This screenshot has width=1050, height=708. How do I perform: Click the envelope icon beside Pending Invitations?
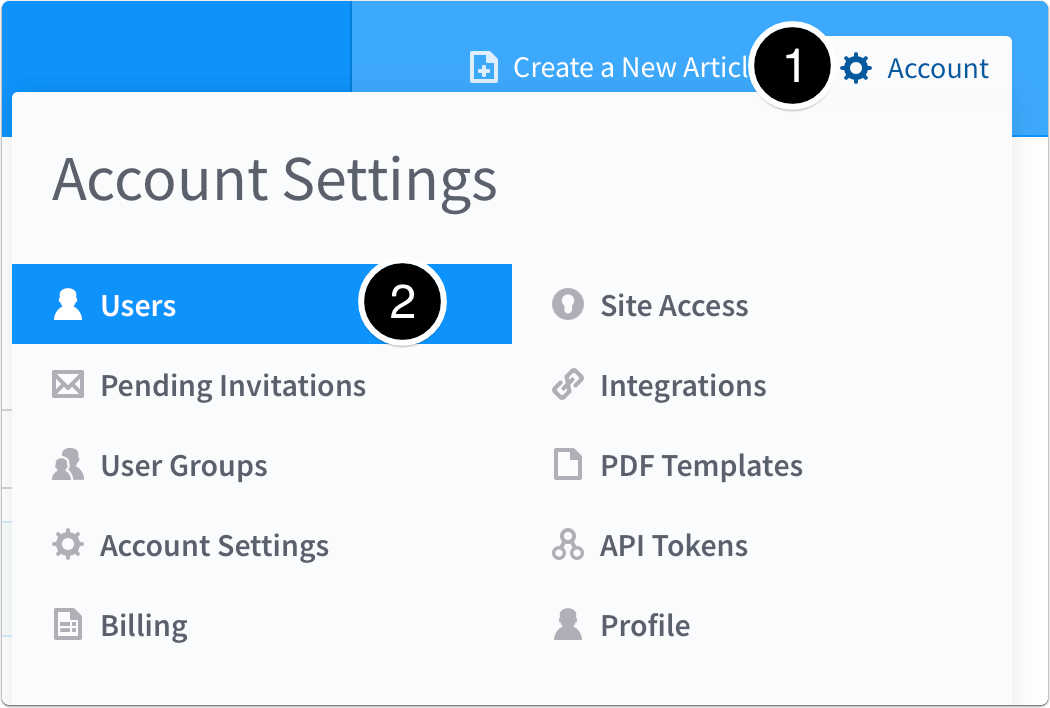click(x=66, y=385)
